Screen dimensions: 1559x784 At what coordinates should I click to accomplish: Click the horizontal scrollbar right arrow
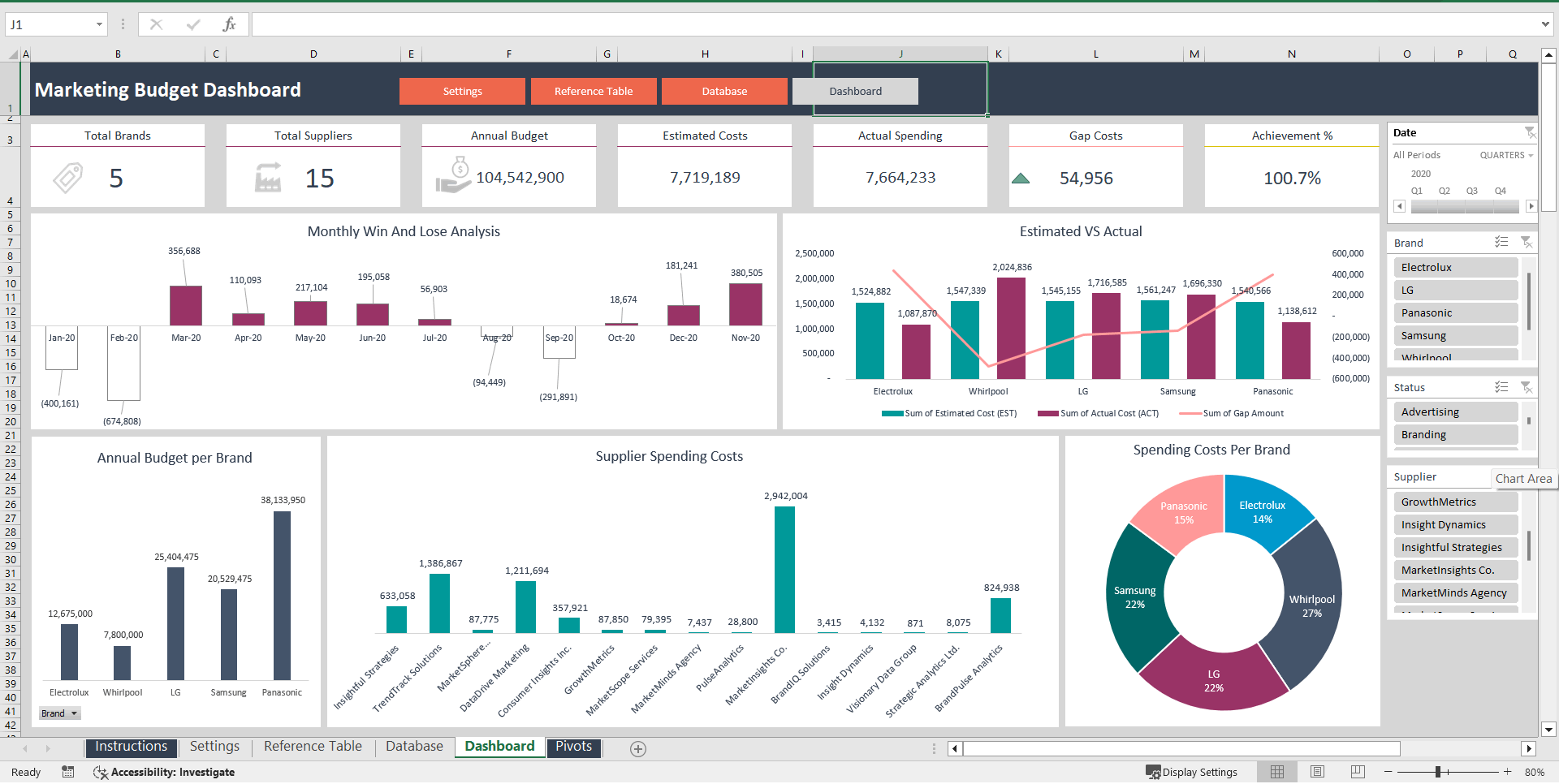[x=1529, y=749]
